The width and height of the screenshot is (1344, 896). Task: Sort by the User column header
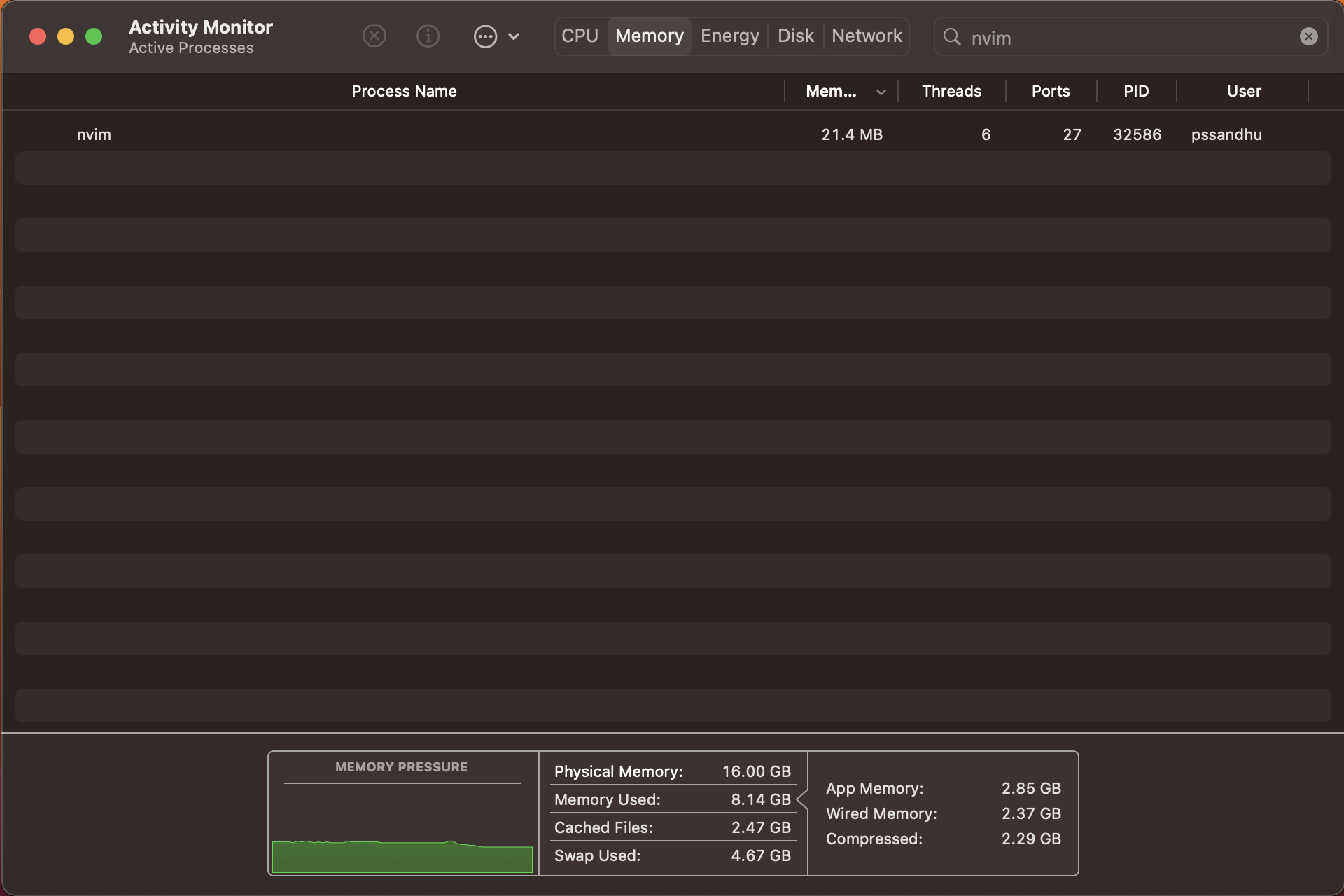tap(1243, 92)
